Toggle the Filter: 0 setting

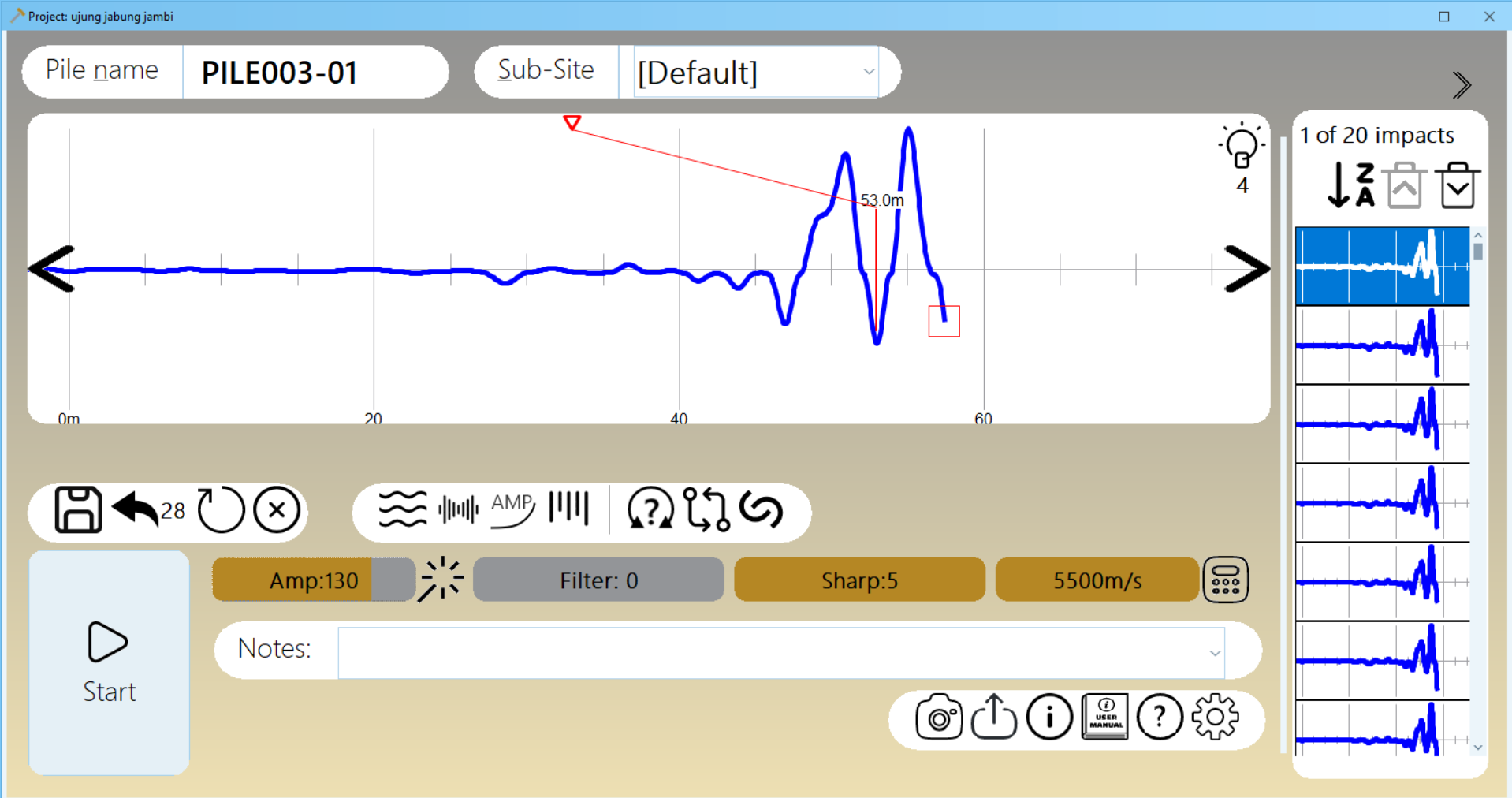pyautogui.click(x=598, y=580)
